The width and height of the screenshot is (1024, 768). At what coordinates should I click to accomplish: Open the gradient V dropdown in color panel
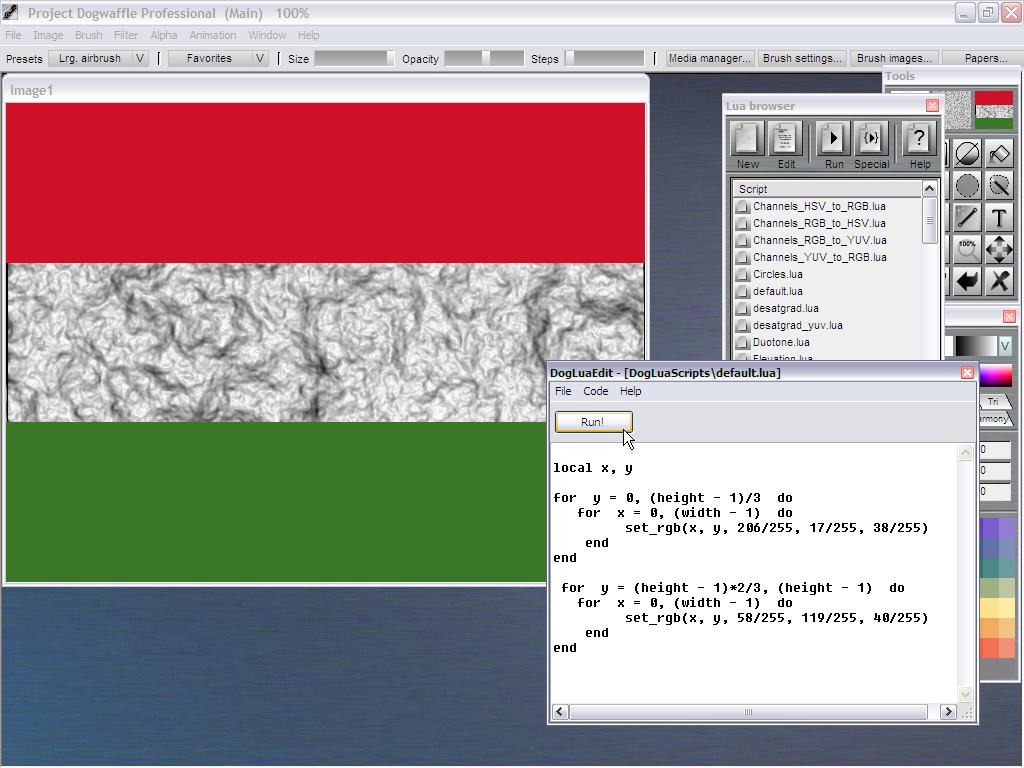tap(1005, 345)
